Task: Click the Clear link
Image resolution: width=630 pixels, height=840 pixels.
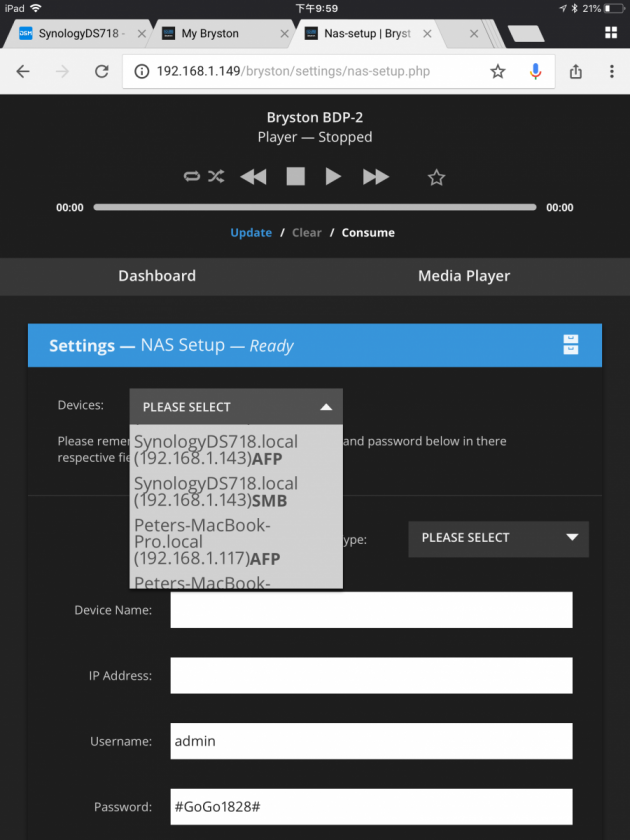Action: coord(306,233)
